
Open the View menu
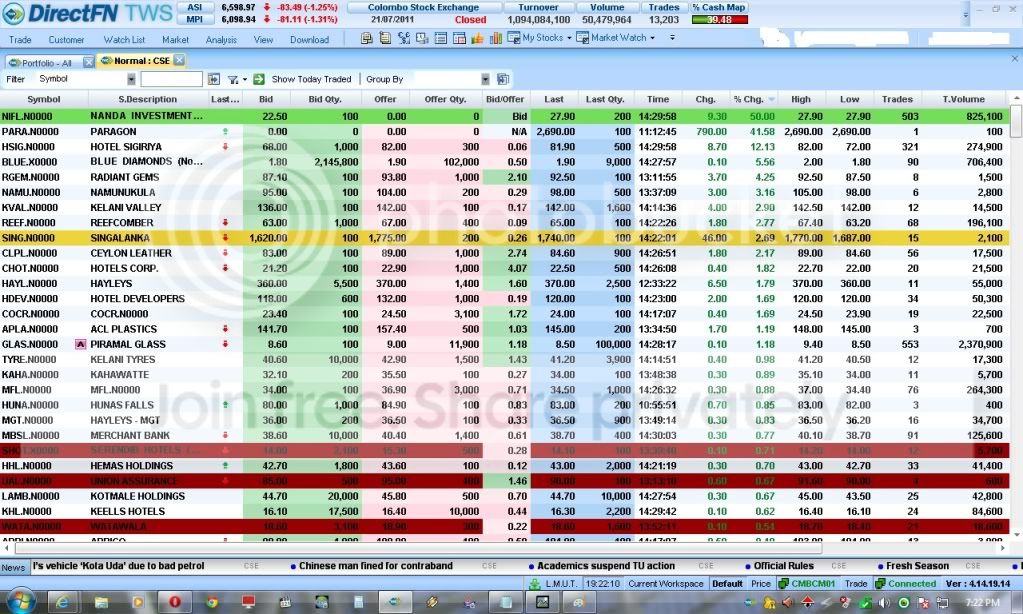[x=264, y=40]
